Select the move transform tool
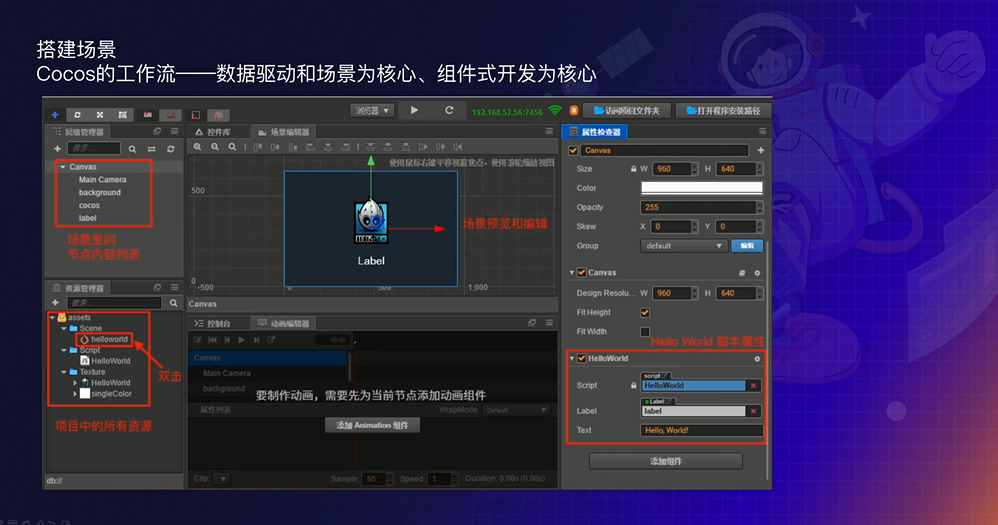Viewport: 998px width, 525px height. tap(55, 115)
